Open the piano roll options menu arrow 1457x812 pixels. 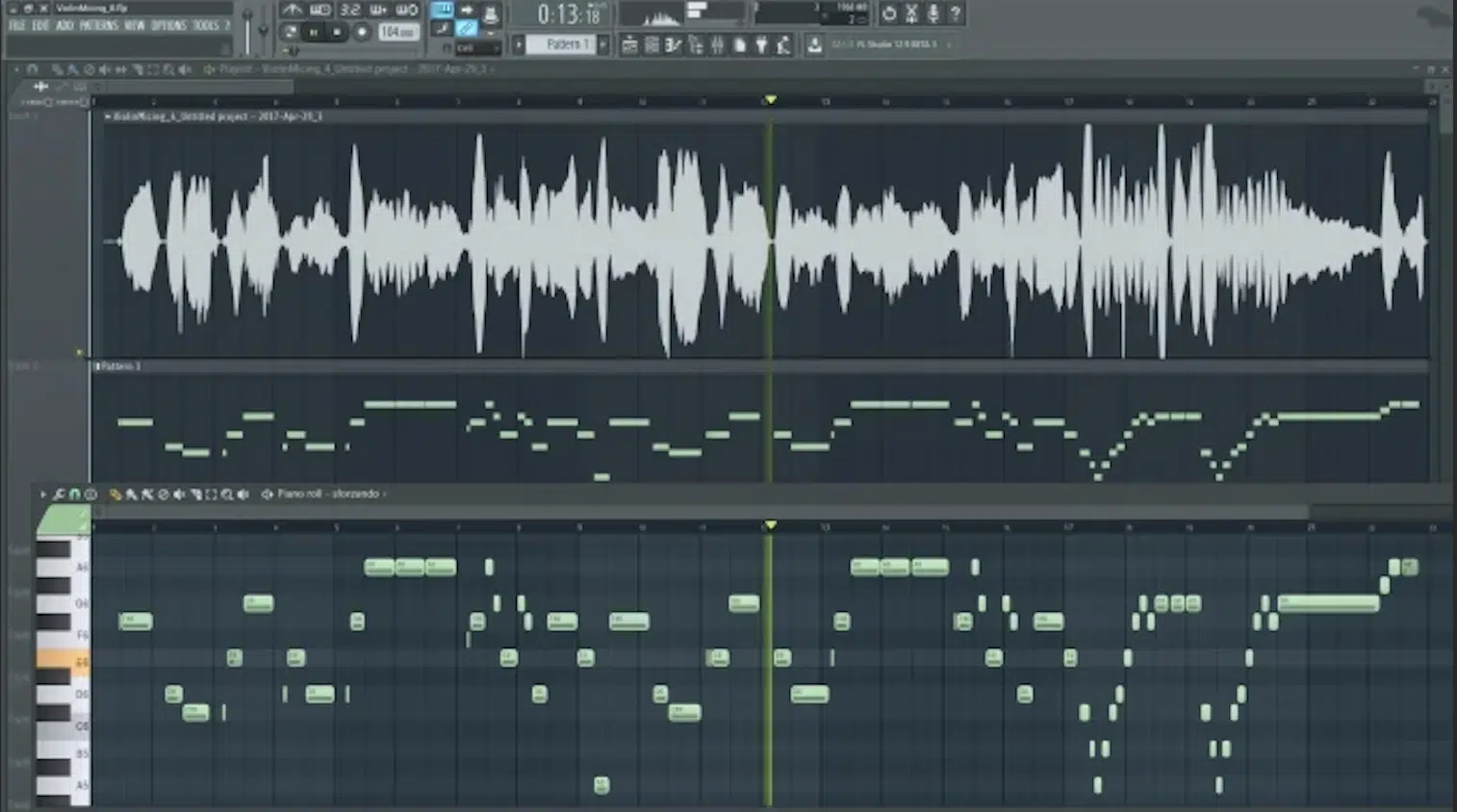pos(42,495)
